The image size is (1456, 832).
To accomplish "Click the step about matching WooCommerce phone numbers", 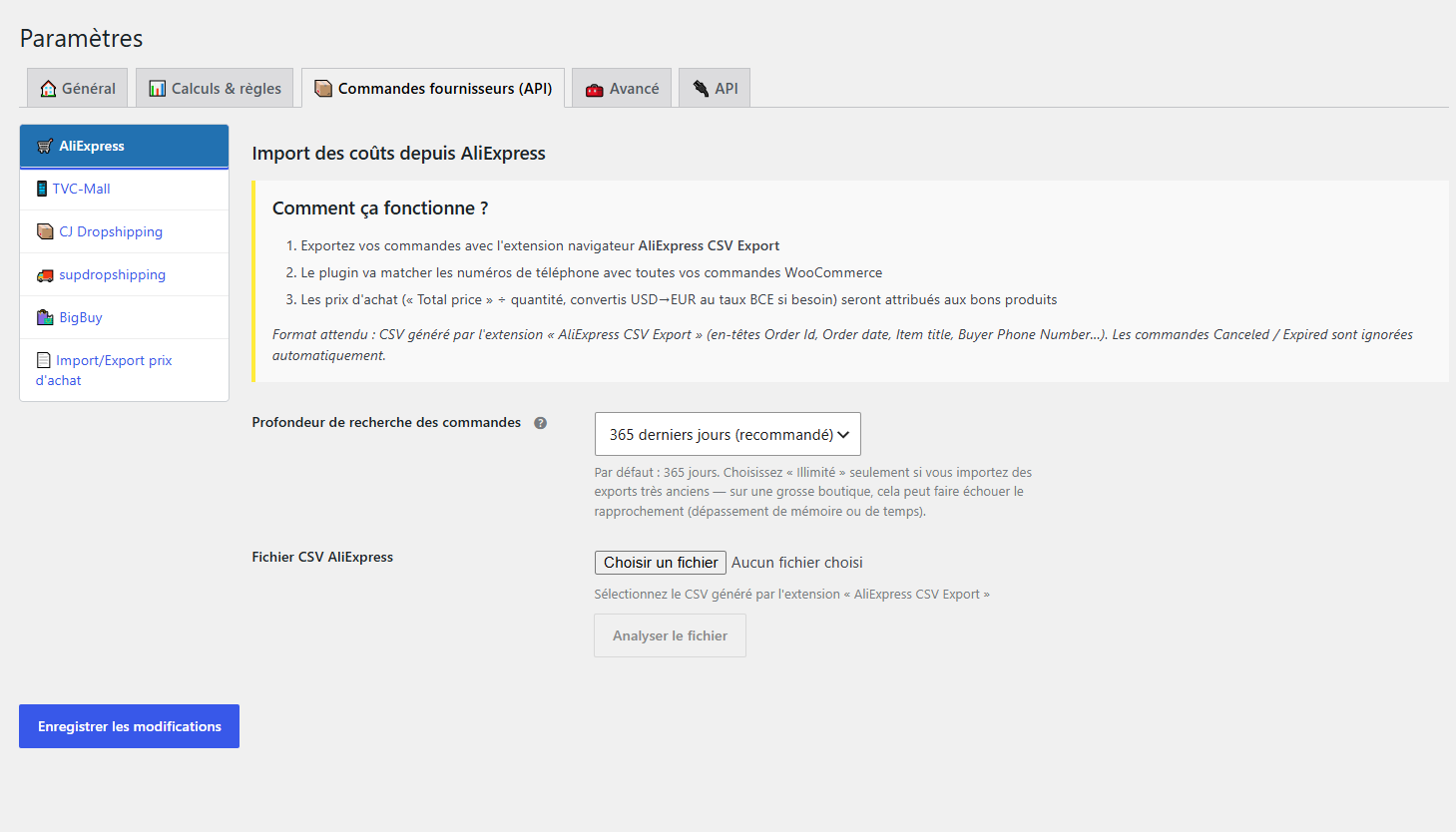I will click(592, 272).
